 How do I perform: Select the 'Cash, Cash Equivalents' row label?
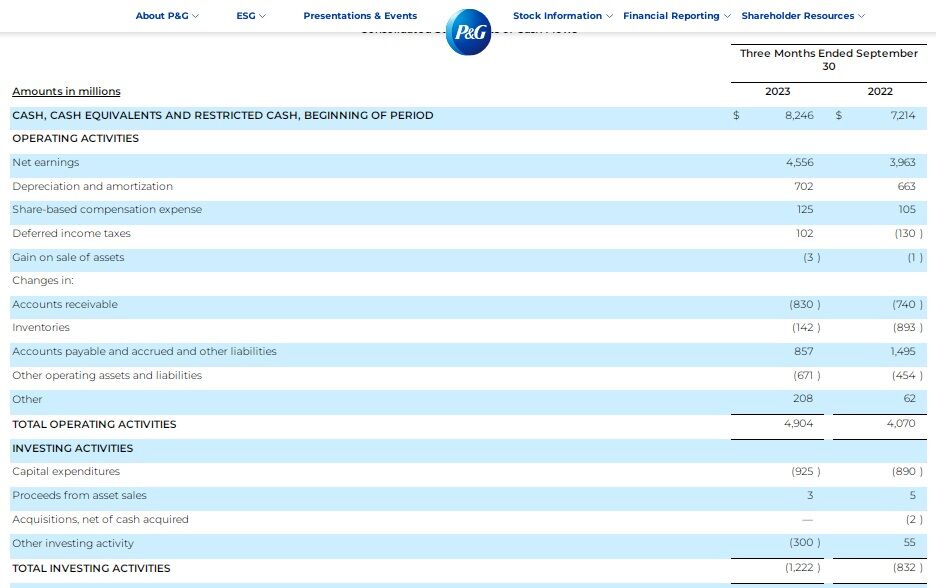point(223,115)
